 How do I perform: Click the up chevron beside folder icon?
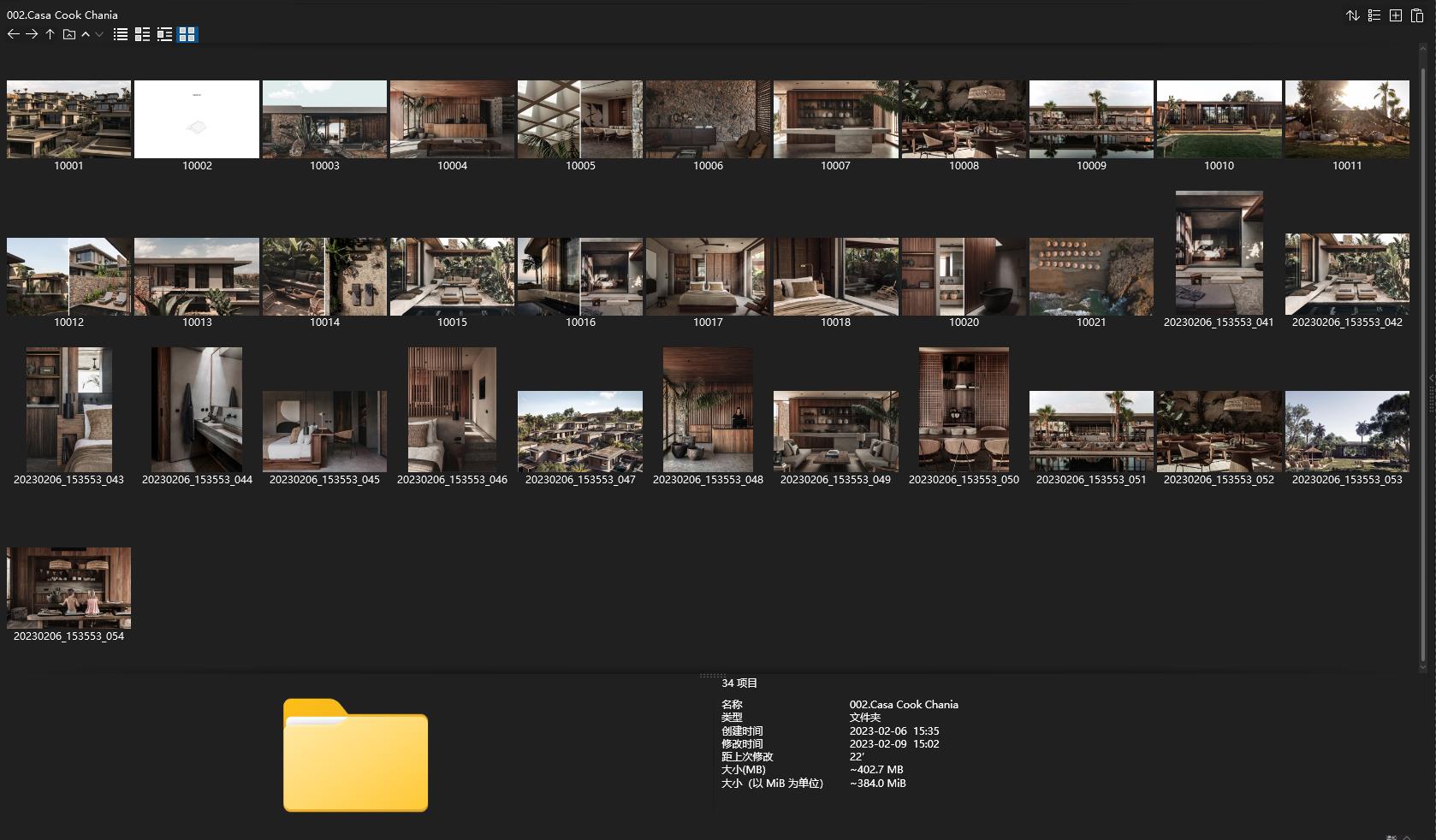86,34
